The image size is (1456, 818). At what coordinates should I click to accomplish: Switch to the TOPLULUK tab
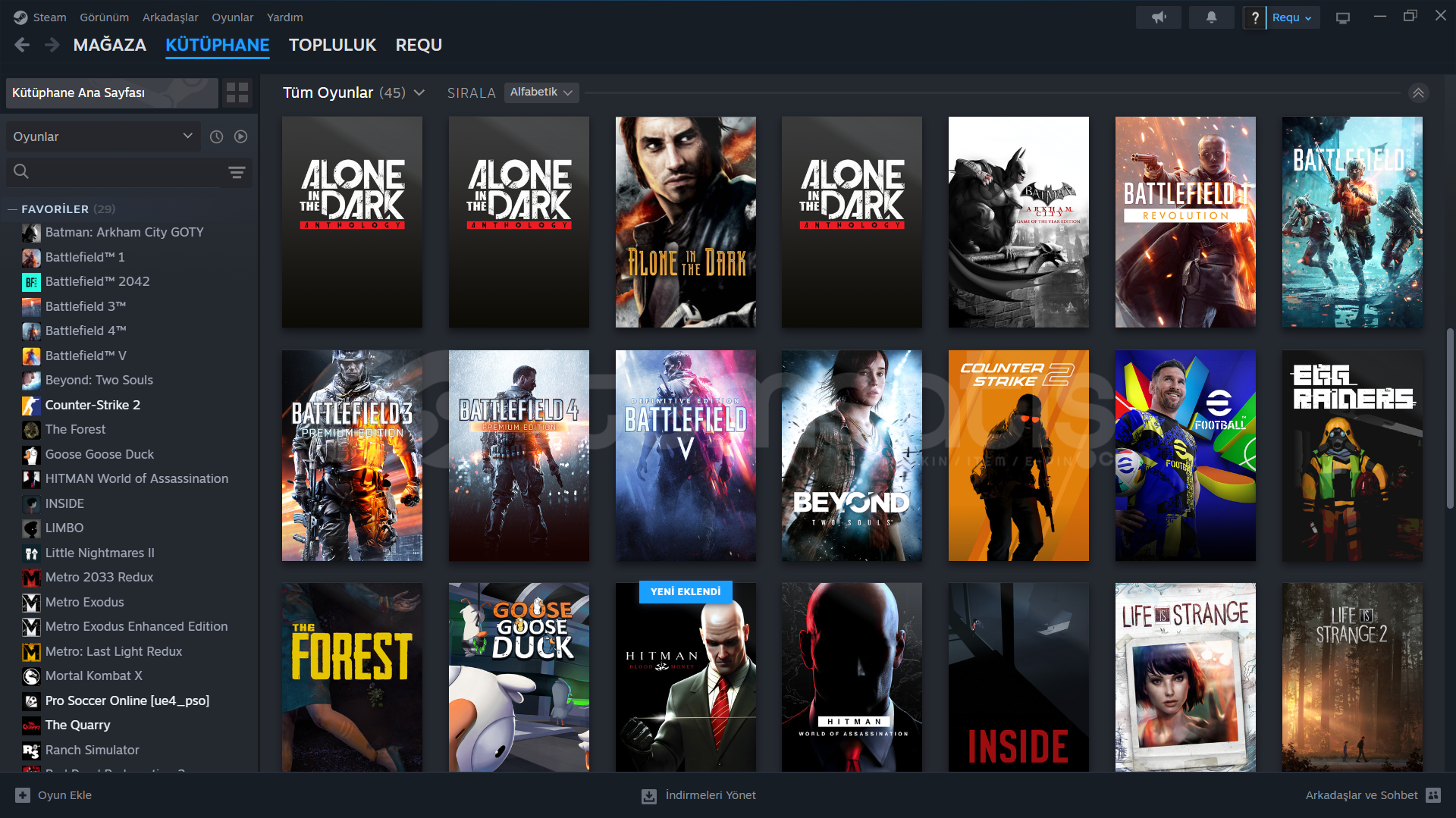pyautogui.click(x=332, y=45)
